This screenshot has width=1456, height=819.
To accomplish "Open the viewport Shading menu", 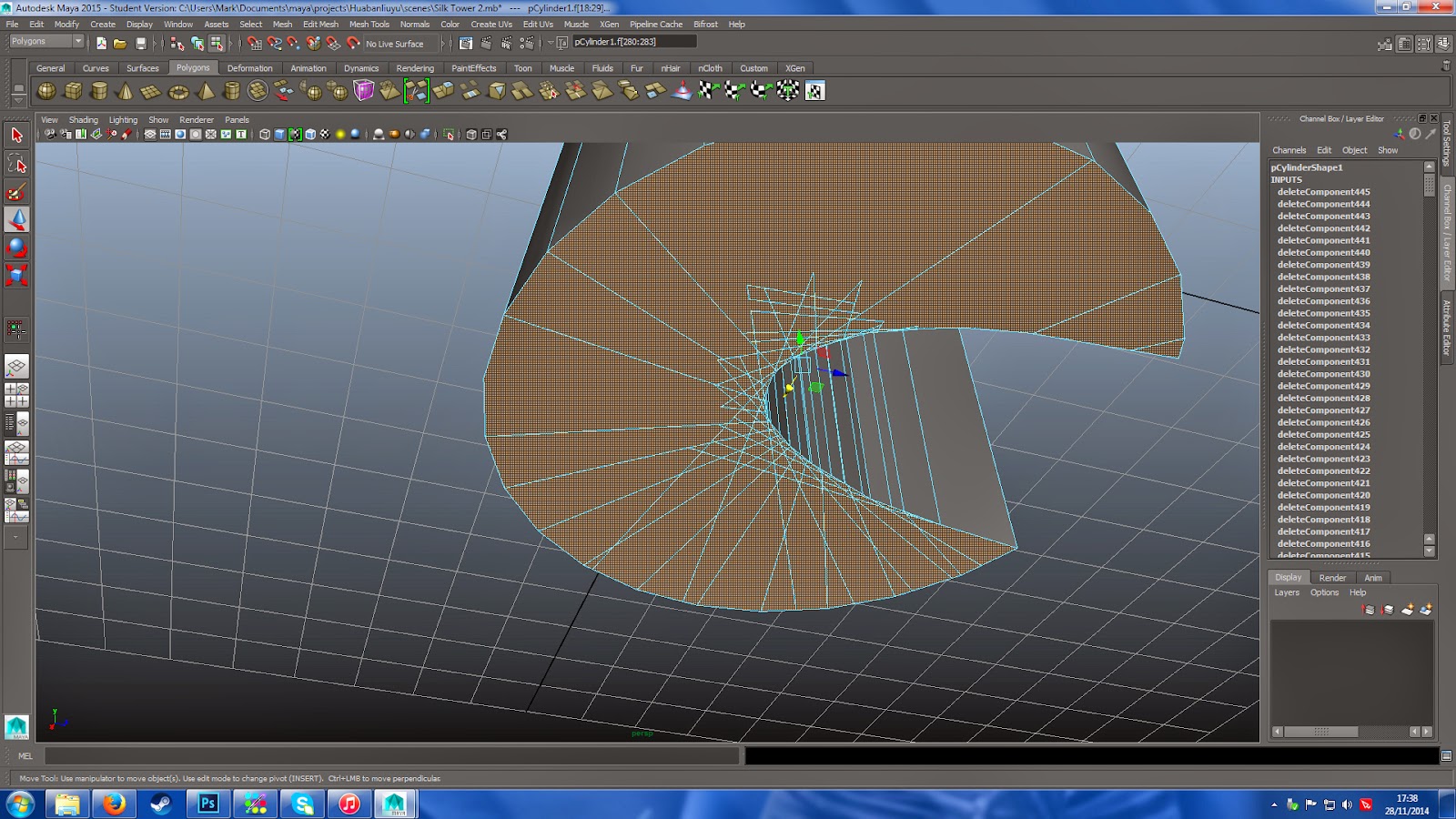I will [x=83, y=120].
